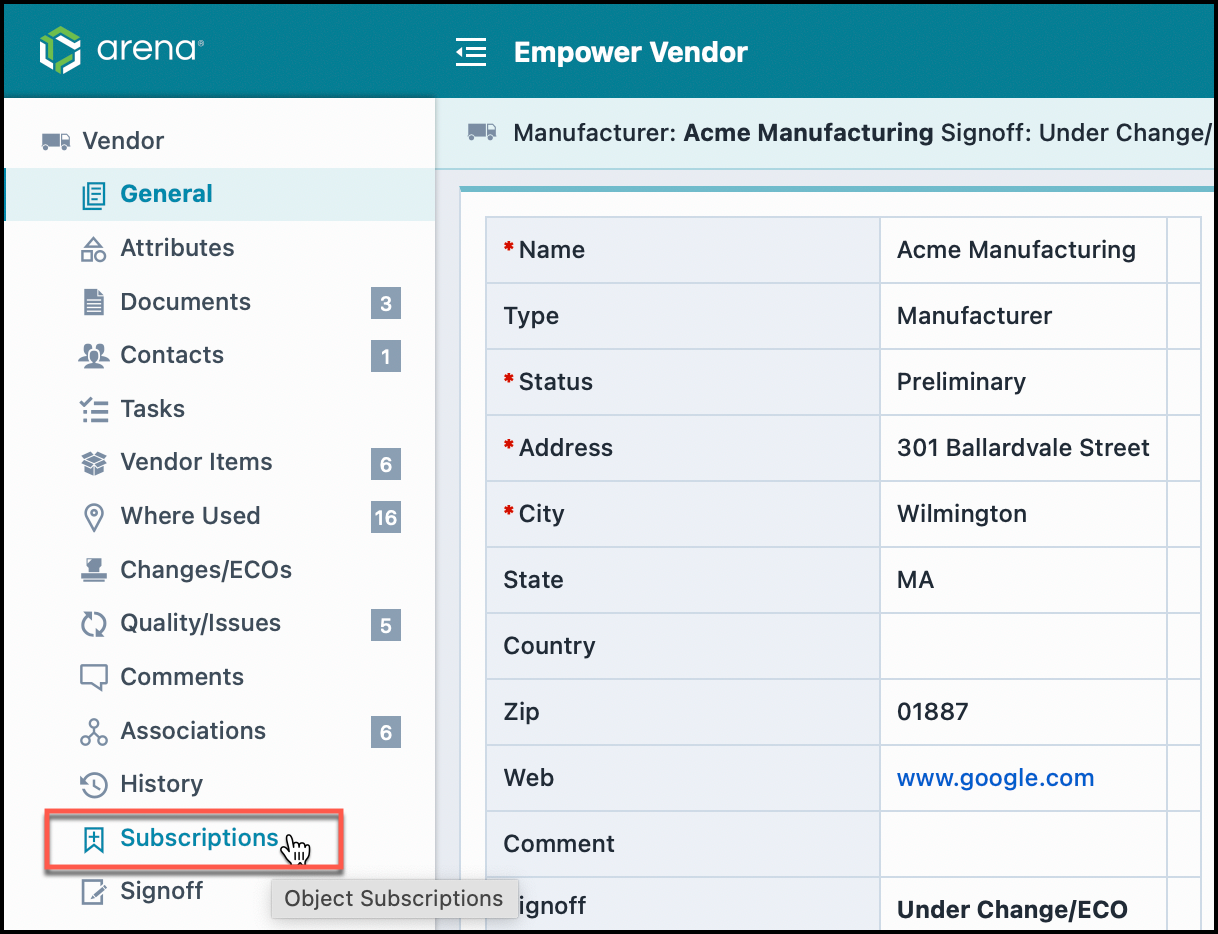Click the Status field label

[556, 382]
